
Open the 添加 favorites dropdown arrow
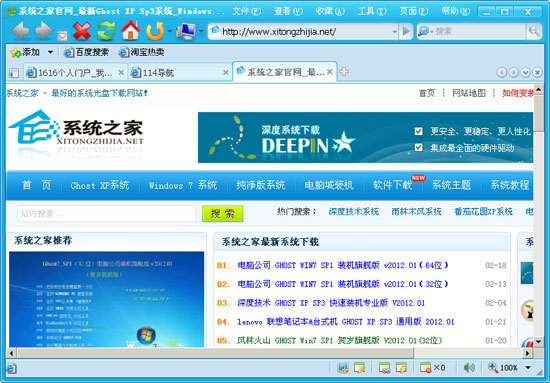tap(50, 53)
